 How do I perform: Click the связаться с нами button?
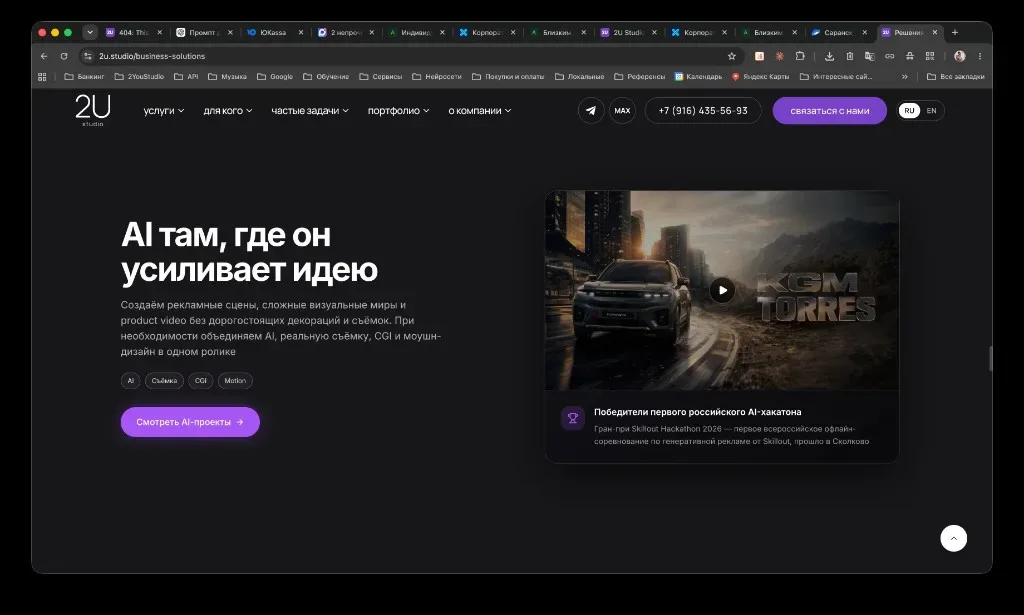click(x=829, y=111)
